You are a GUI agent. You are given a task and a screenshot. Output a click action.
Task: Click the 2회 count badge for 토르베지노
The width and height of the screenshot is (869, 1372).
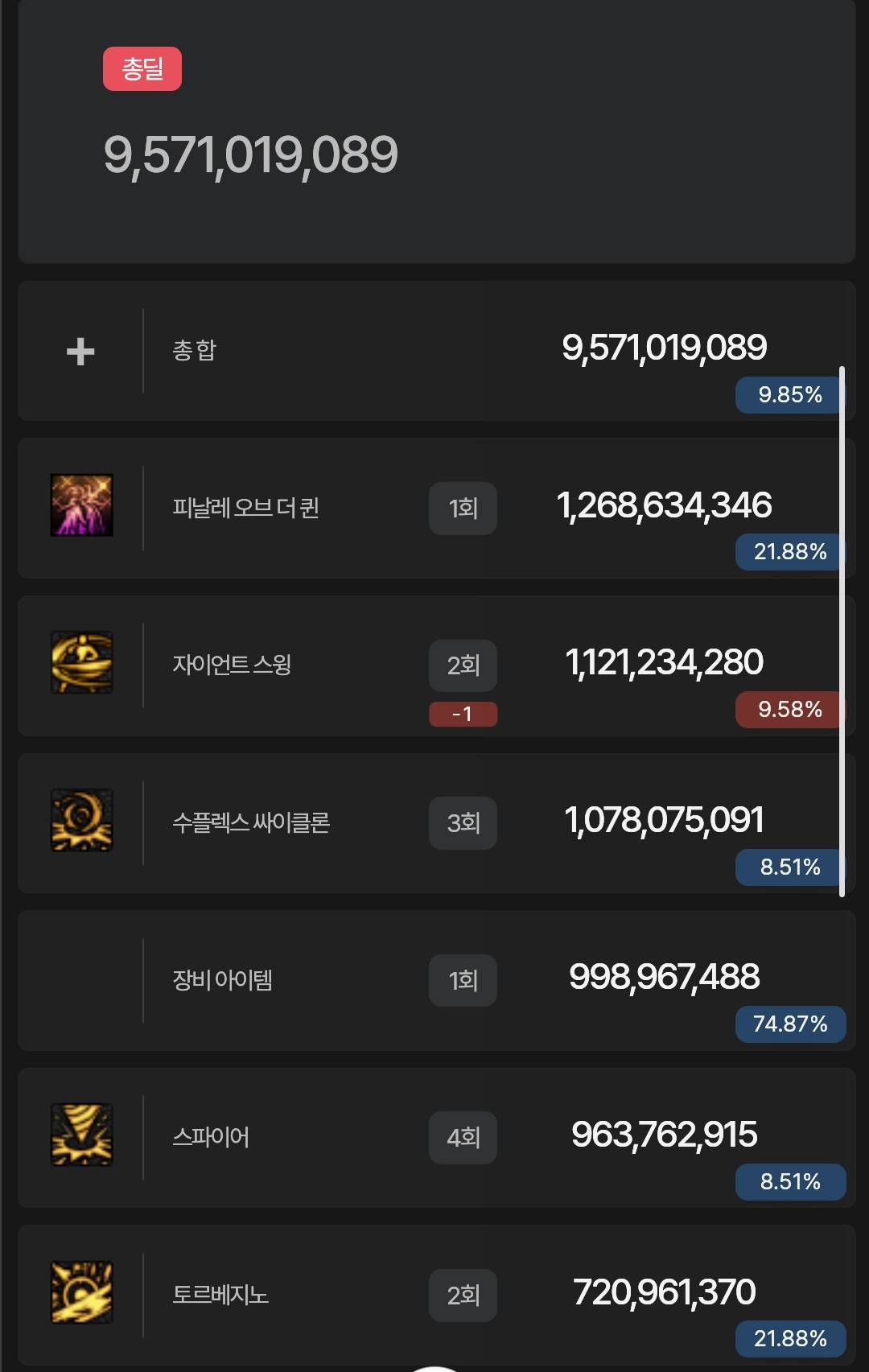tap(463, 1296)
